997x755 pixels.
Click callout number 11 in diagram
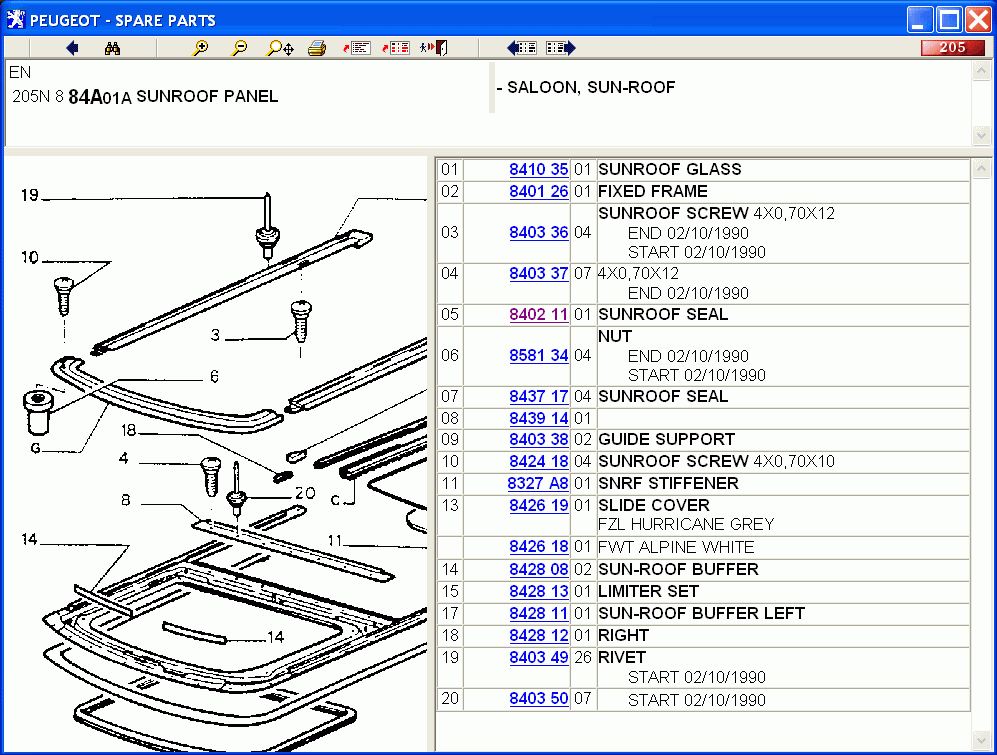tap(335, 541)
